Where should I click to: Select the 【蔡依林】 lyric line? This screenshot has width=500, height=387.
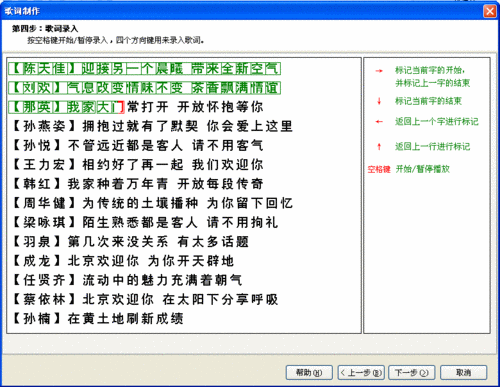(x=144, y=299)
